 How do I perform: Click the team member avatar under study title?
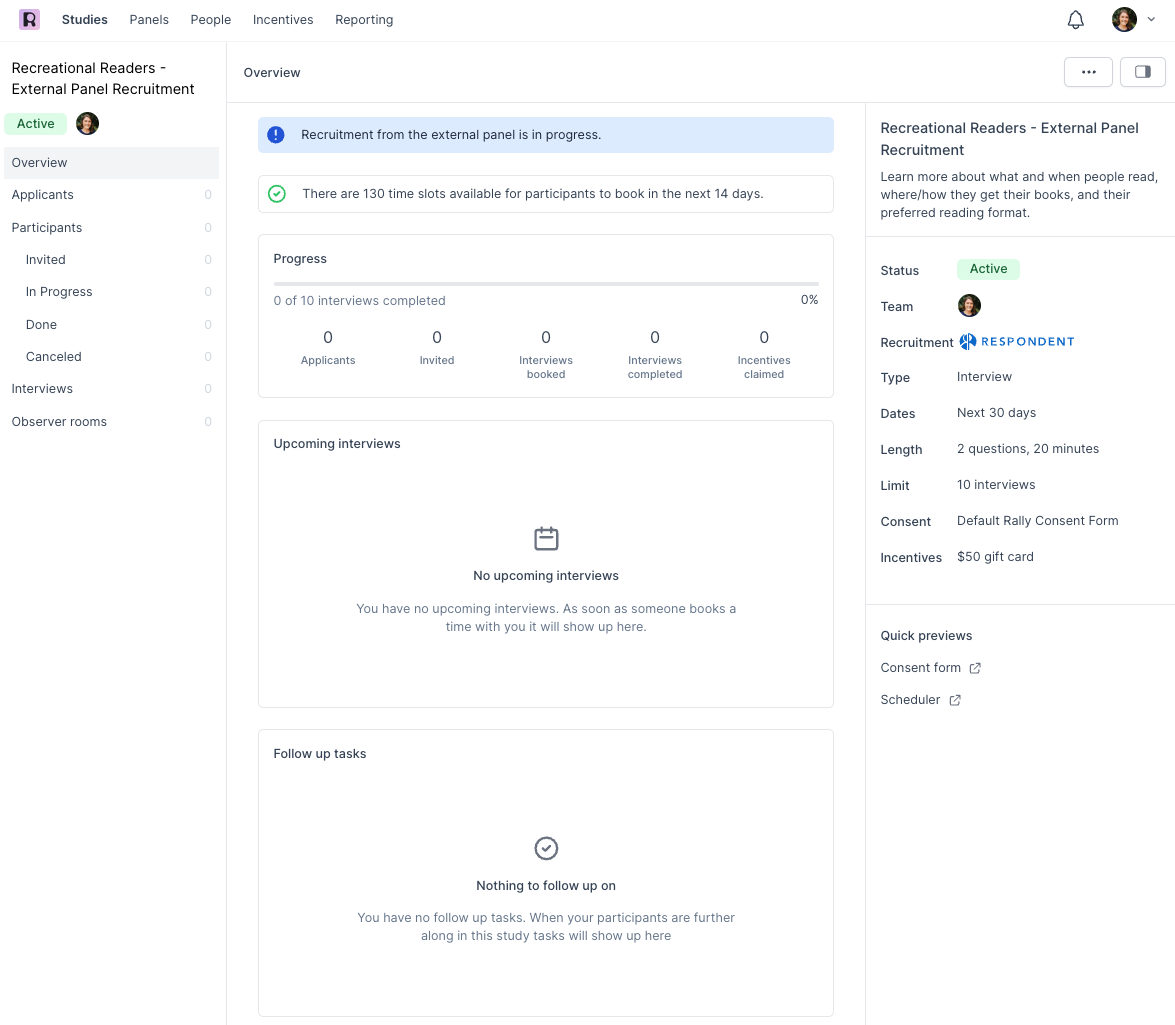click(88, 124)
